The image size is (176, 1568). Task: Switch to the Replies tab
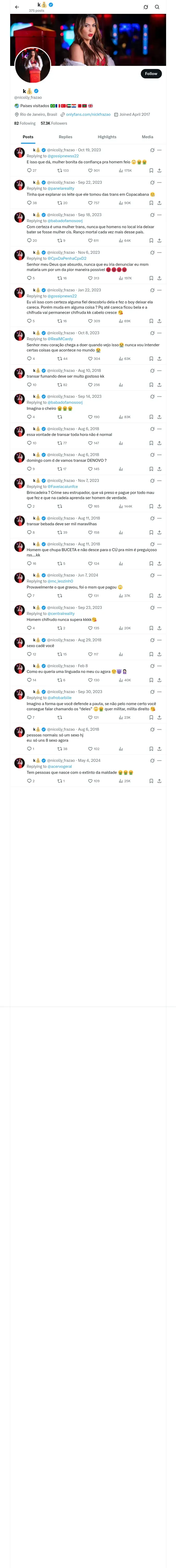point(65,137)
